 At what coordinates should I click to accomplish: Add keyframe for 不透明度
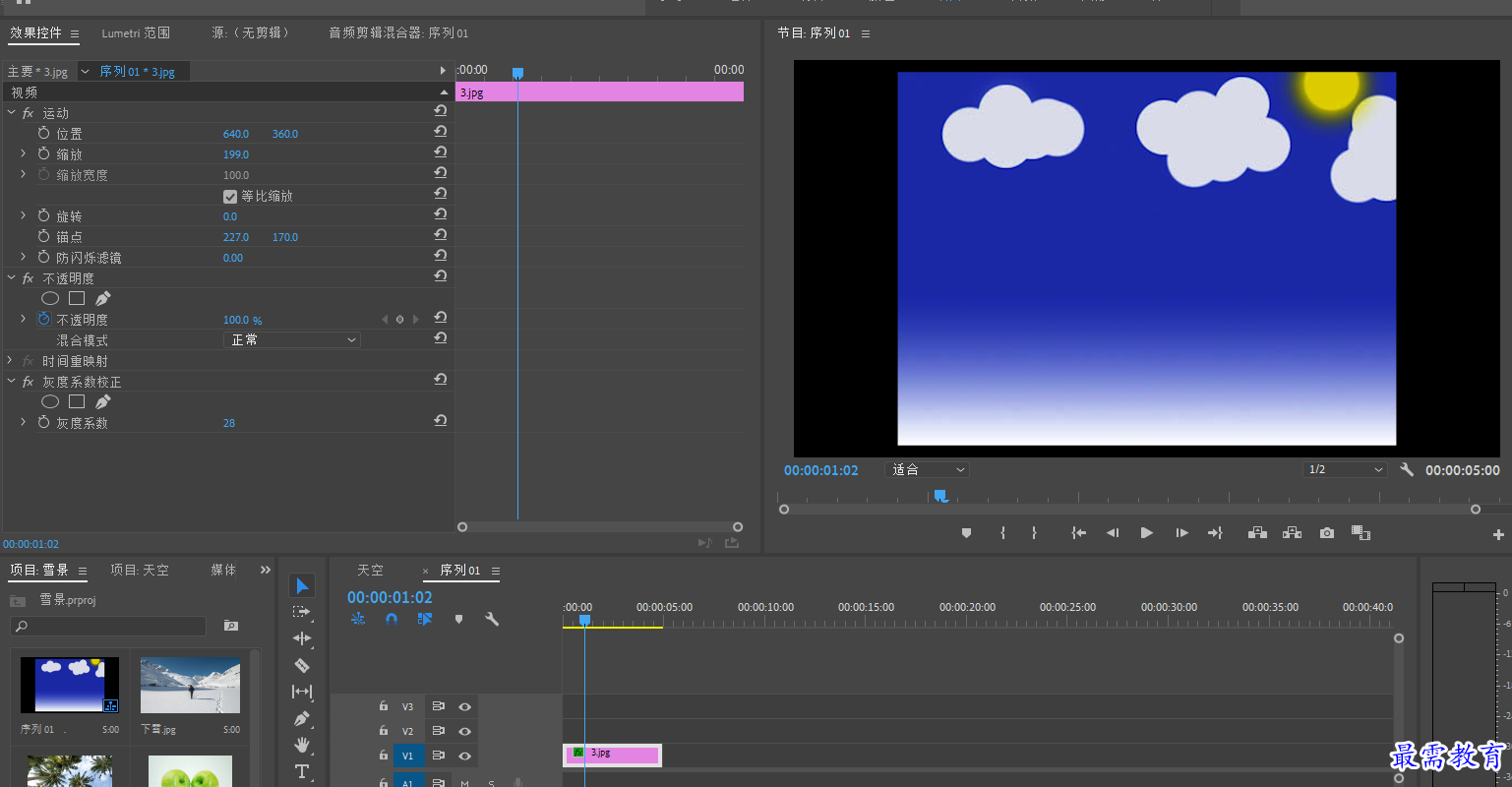[399, 319]
